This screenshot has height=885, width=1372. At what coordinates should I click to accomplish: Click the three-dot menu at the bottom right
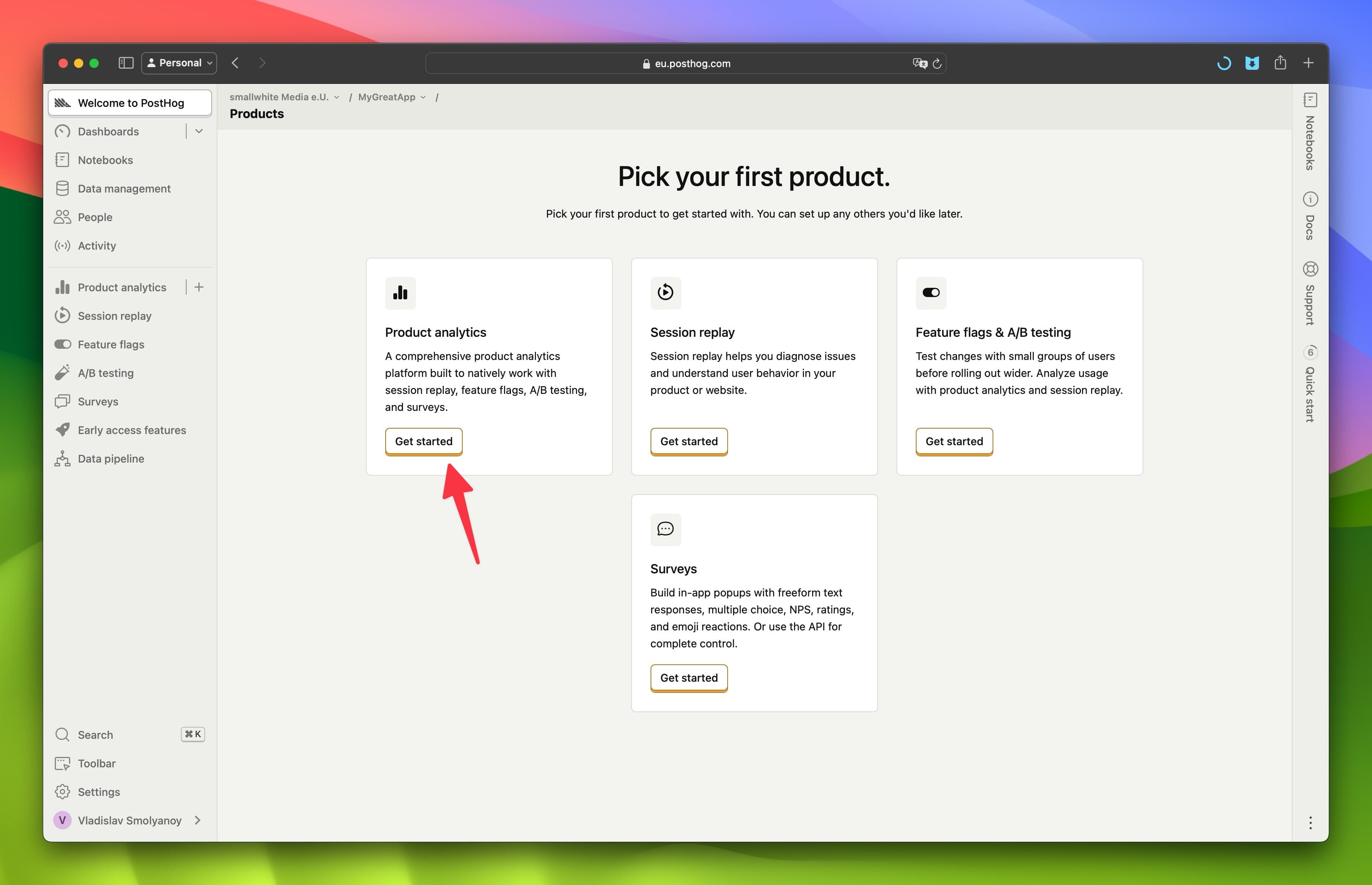(1310, 823)
